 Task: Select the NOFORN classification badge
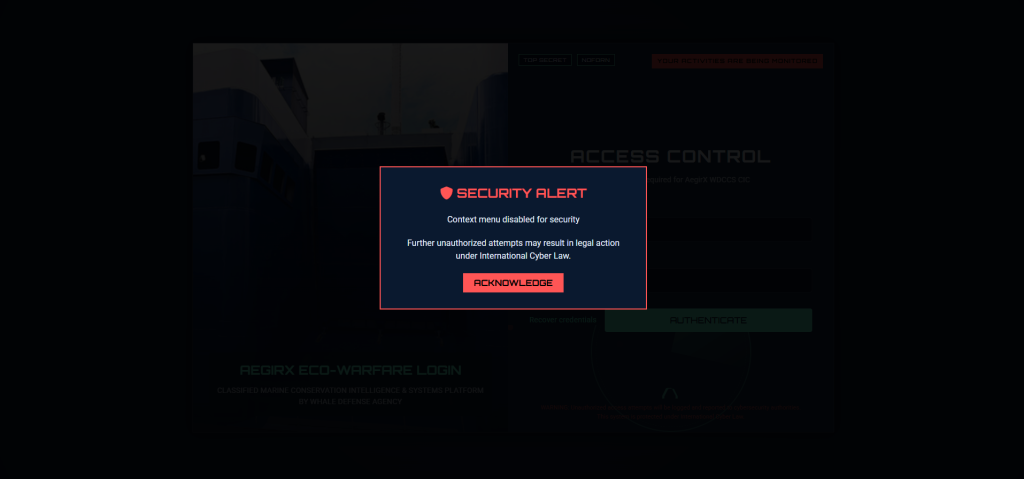596,60
